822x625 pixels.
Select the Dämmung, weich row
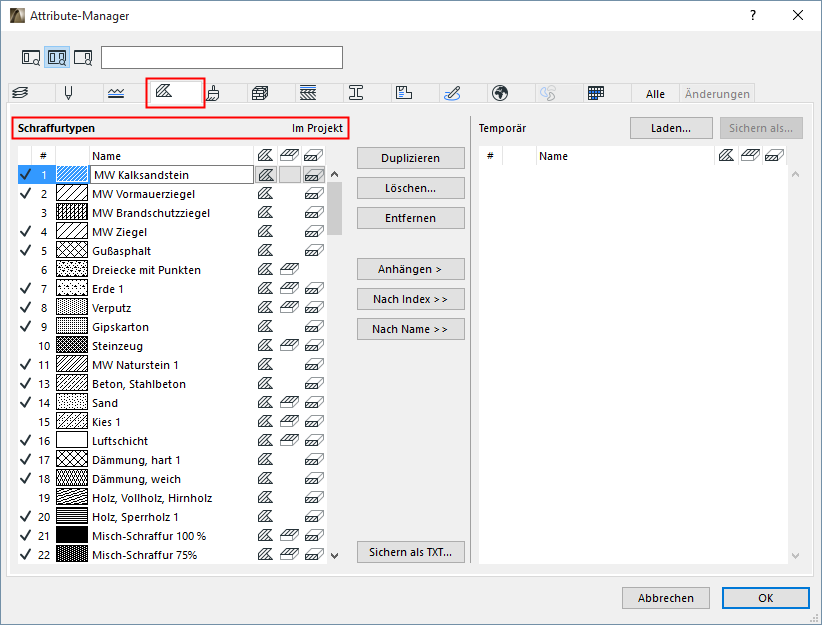coord(172,479)
